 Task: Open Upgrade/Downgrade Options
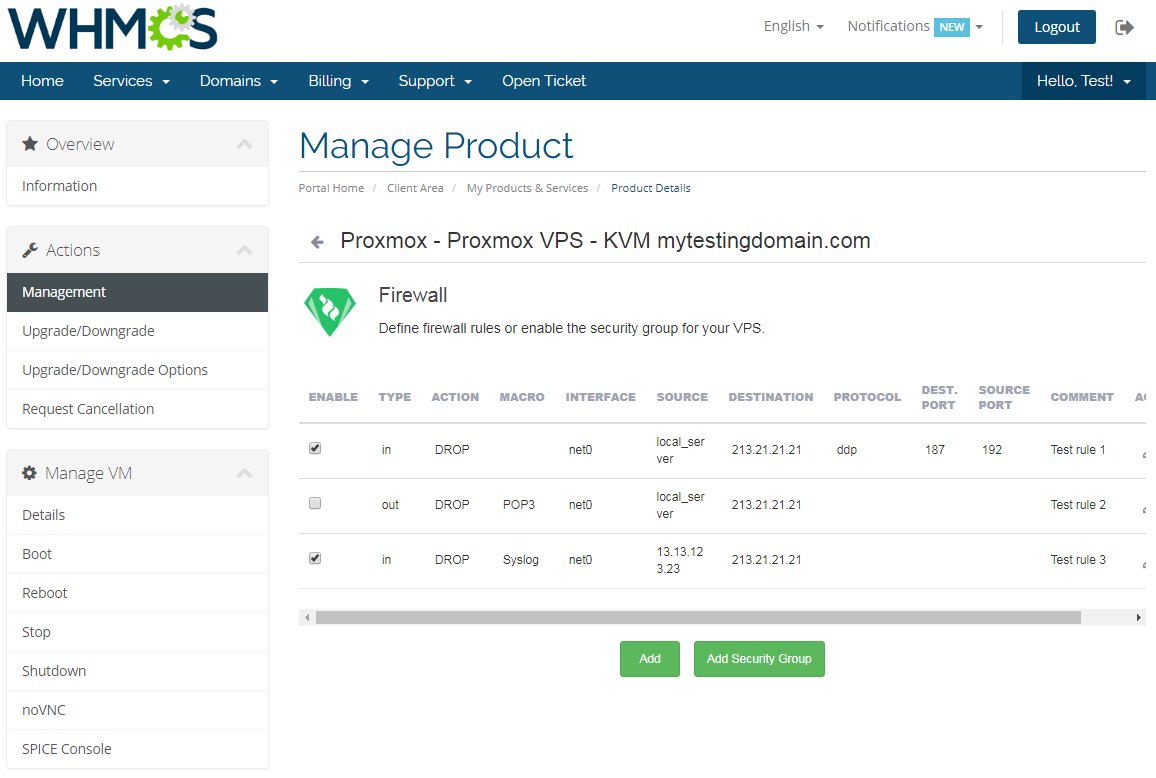click(x=137, y=370)
